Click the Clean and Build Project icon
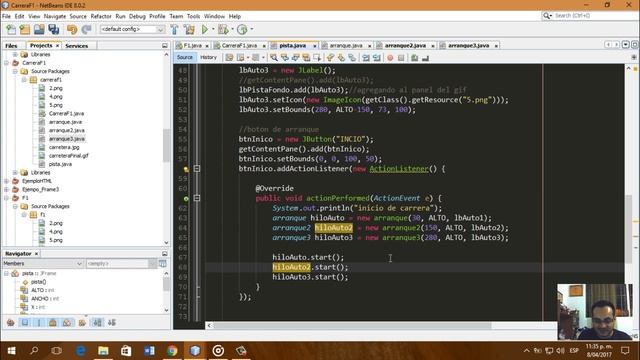The image size is (640, 360). pos(189,29)
